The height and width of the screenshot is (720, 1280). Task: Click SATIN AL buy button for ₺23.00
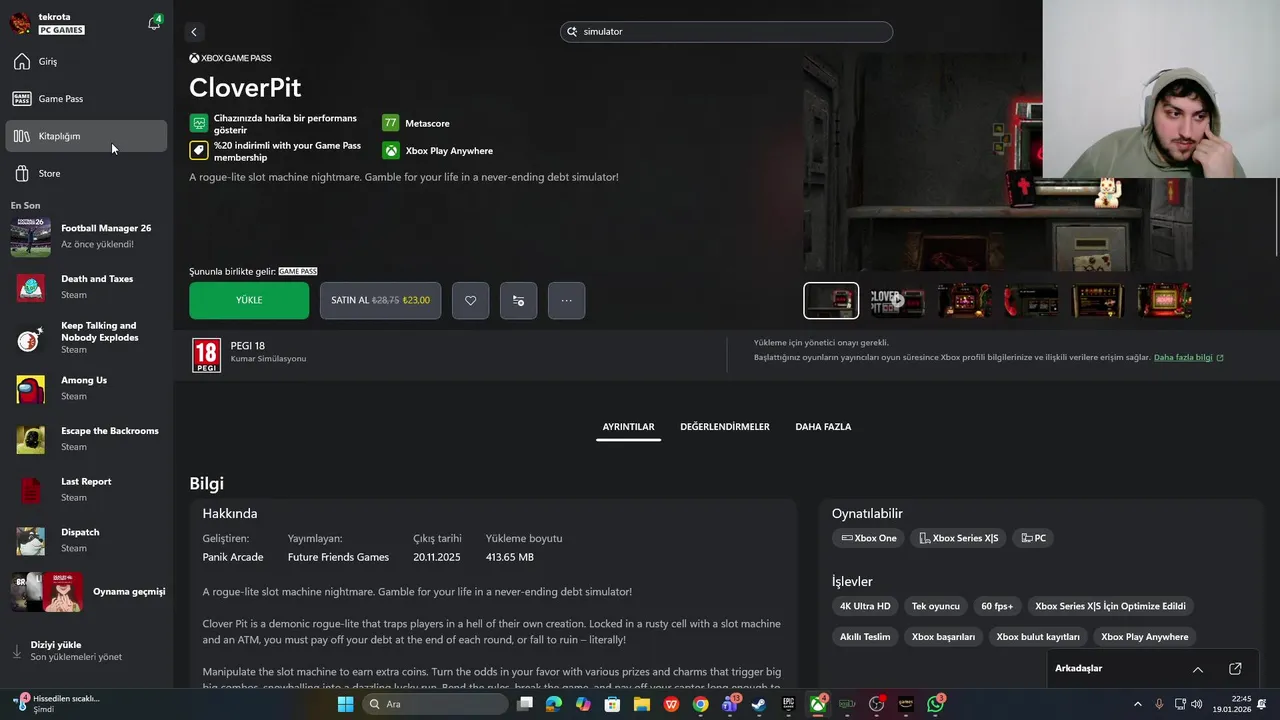pos(380,300)
